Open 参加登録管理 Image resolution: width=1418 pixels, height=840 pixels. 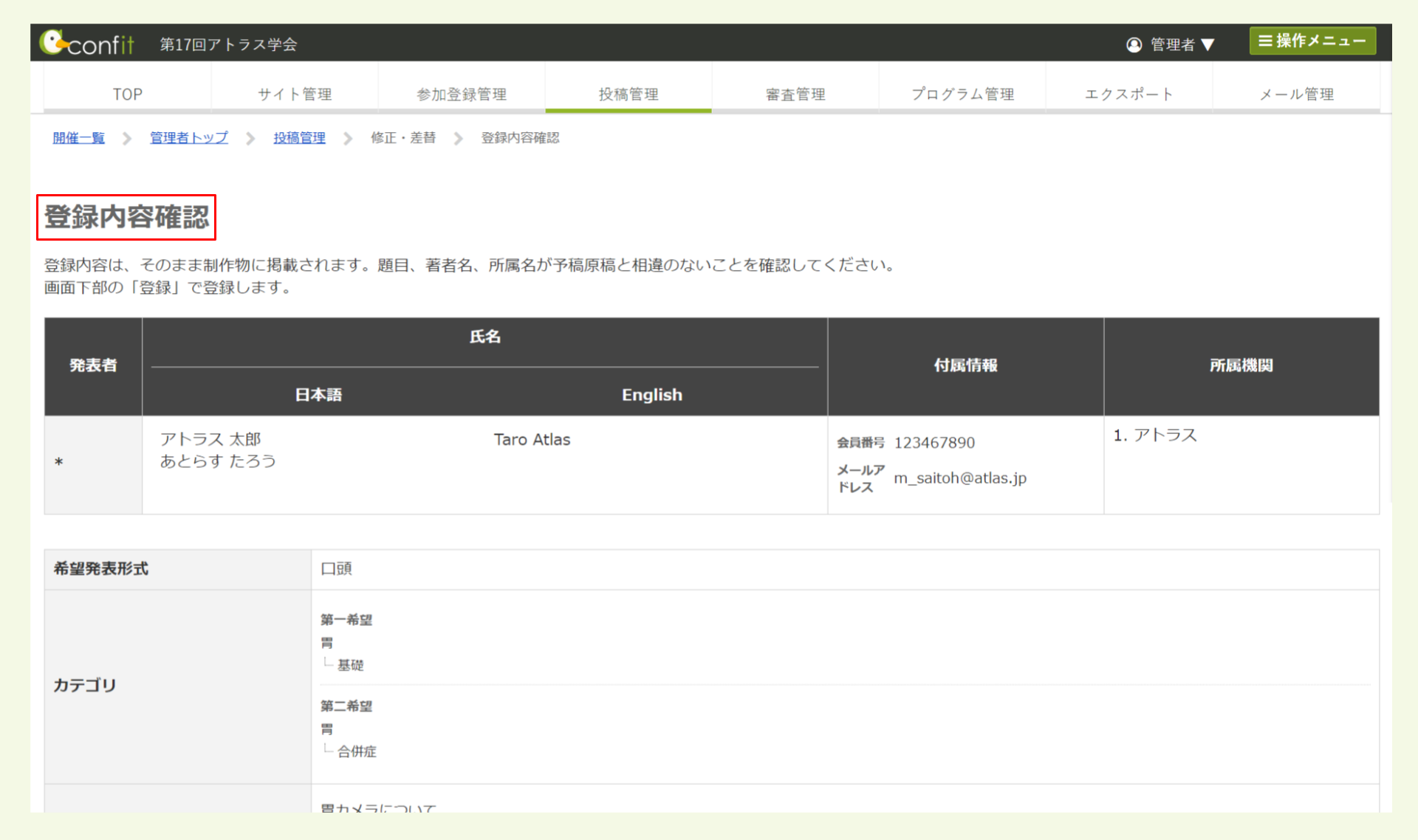point(462,94)
